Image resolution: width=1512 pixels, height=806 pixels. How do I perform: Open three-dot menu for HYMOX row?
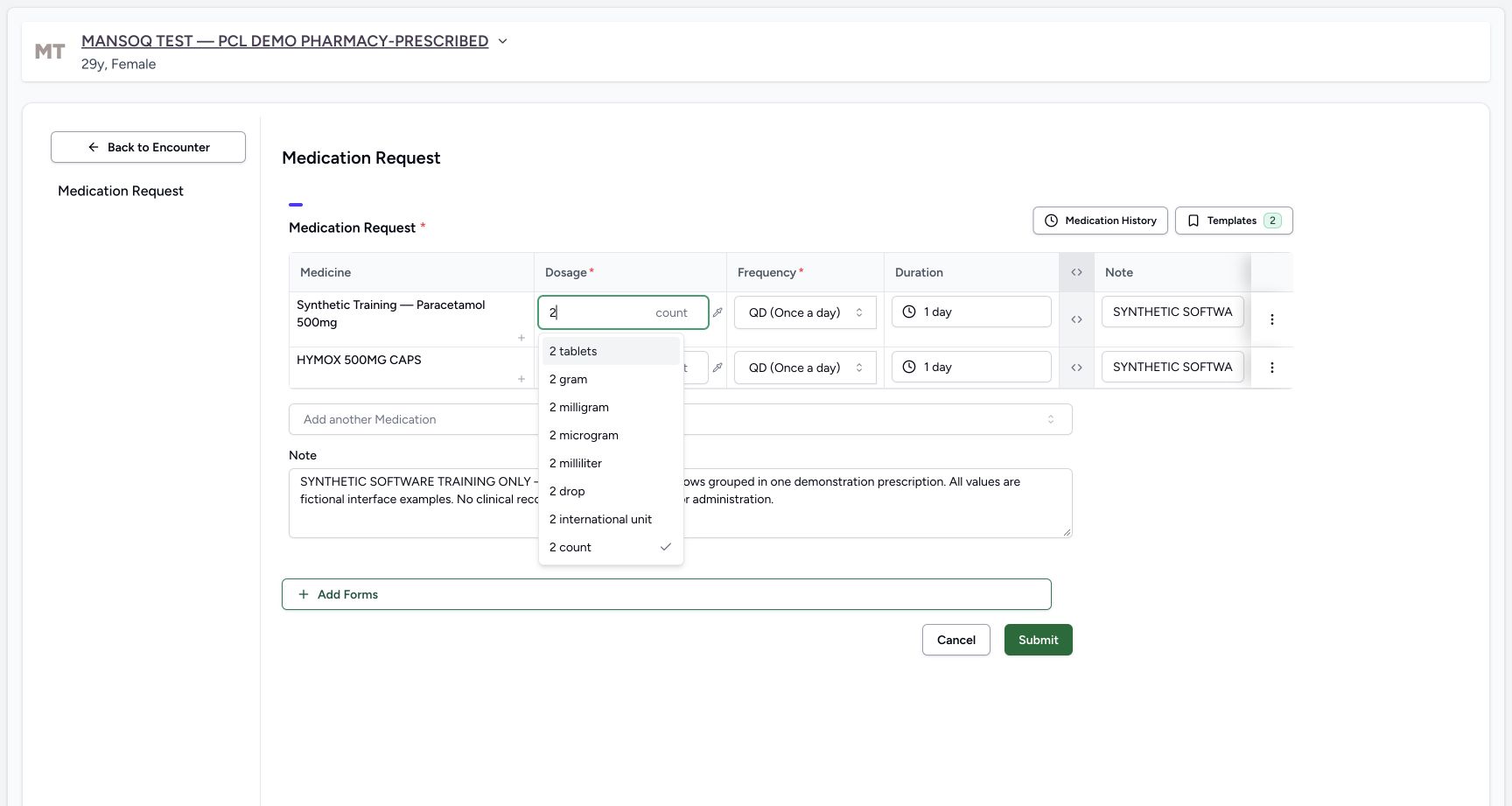coord(1272,368)
